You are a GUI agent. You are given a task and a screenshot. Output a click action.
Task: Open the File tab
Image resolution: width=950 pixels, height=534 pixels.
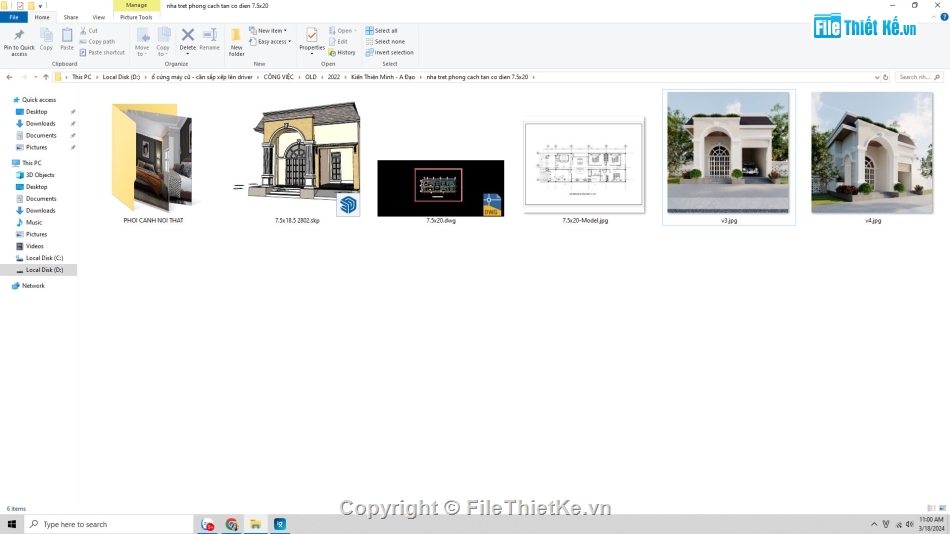[14, 17]
